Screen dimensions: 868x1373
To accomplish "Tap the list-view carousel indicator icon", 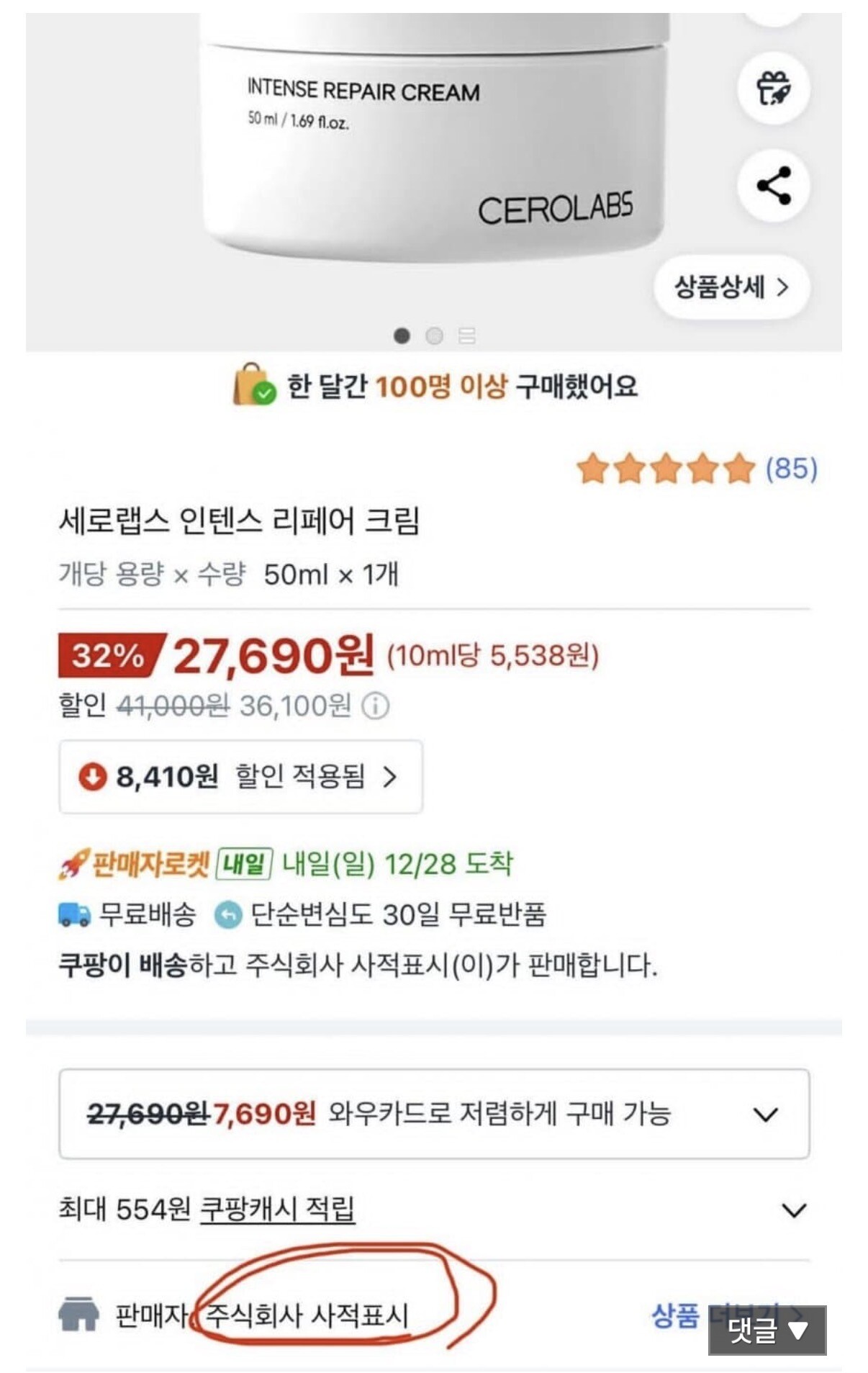I will coord(467,336).
